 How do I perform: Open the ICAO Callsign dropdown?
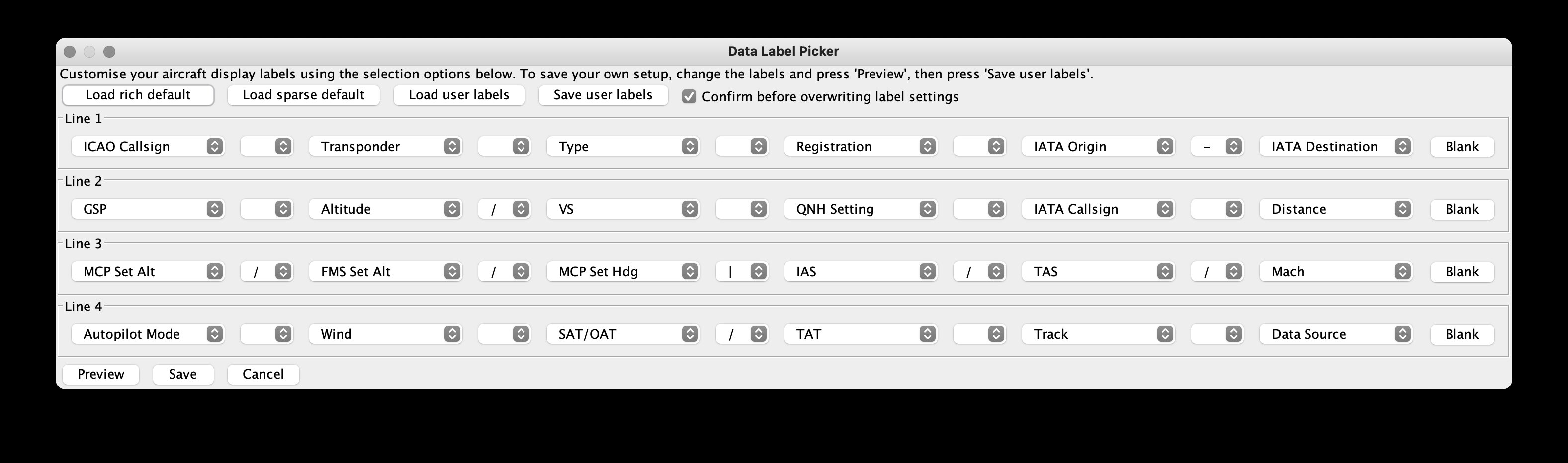[x=147, y=147]
